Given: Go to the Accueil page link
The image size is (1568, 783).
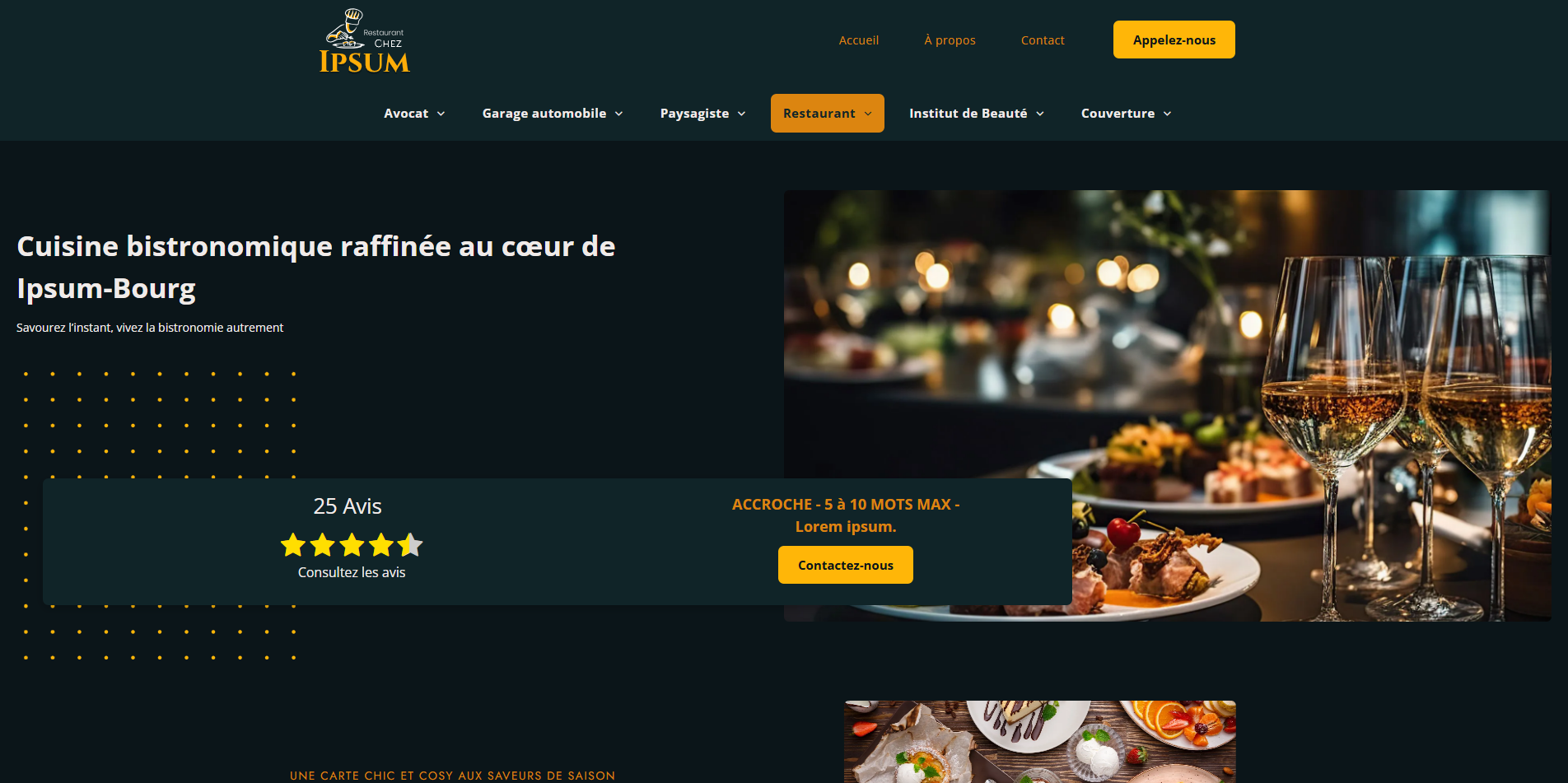Looking at the screenshot, I should 858,40.
